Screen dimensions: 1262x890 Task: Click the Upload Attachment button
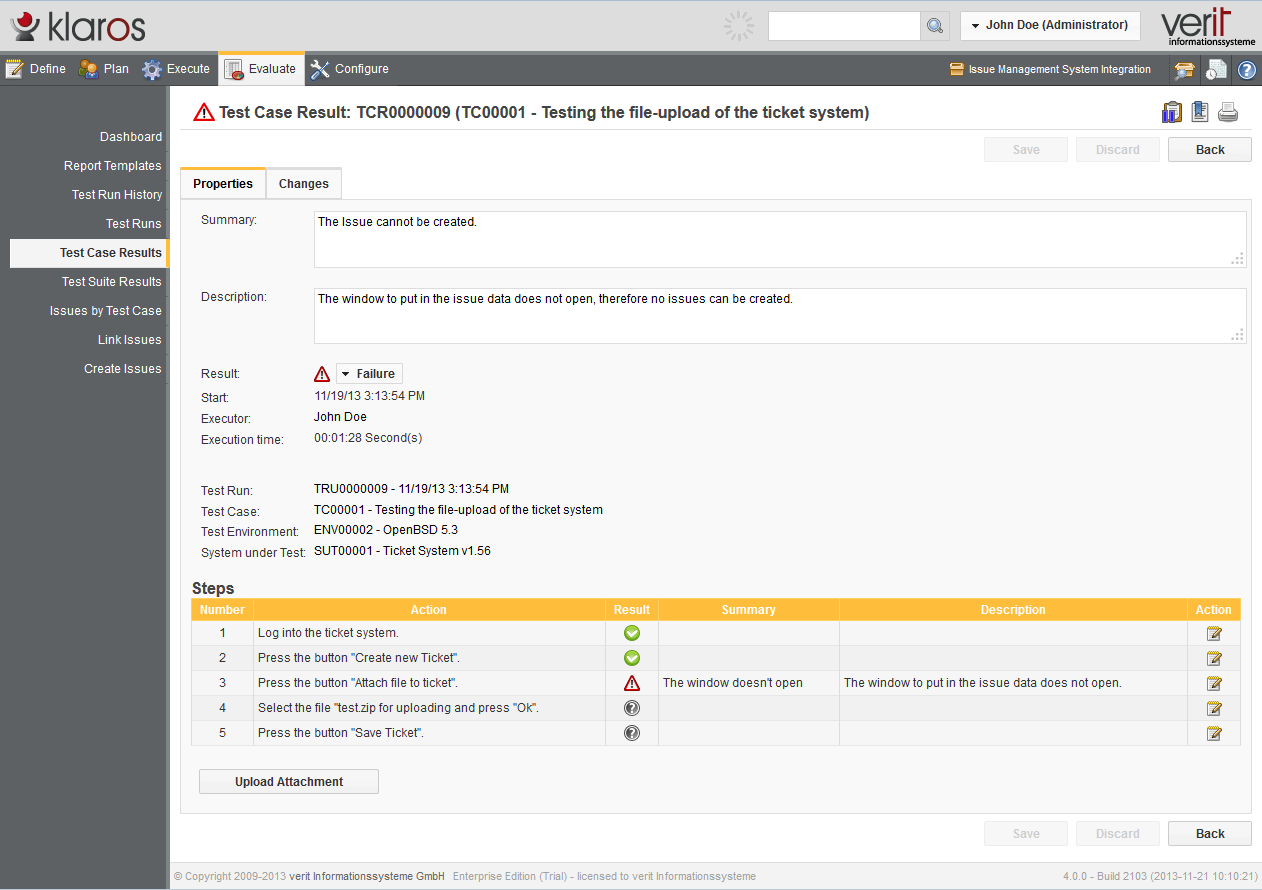click(x=288, y=782)
